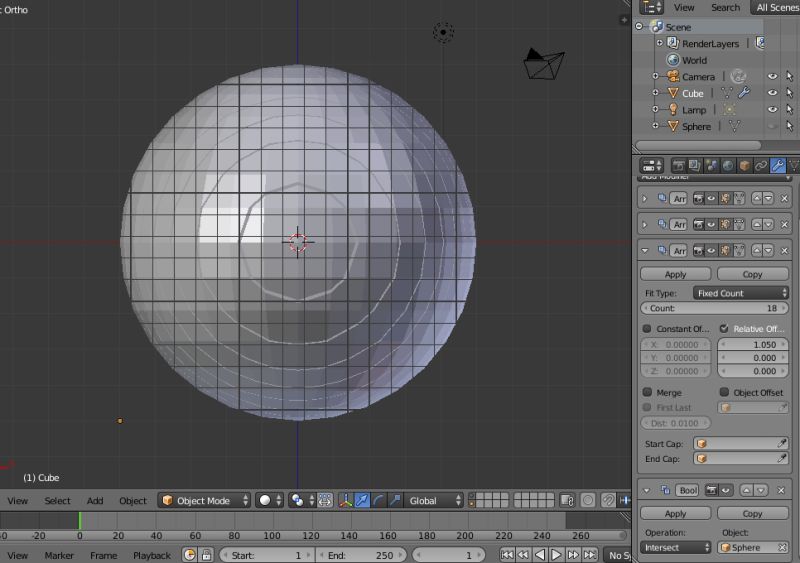Jump to the animation start frame

click(x=507, y=555)
